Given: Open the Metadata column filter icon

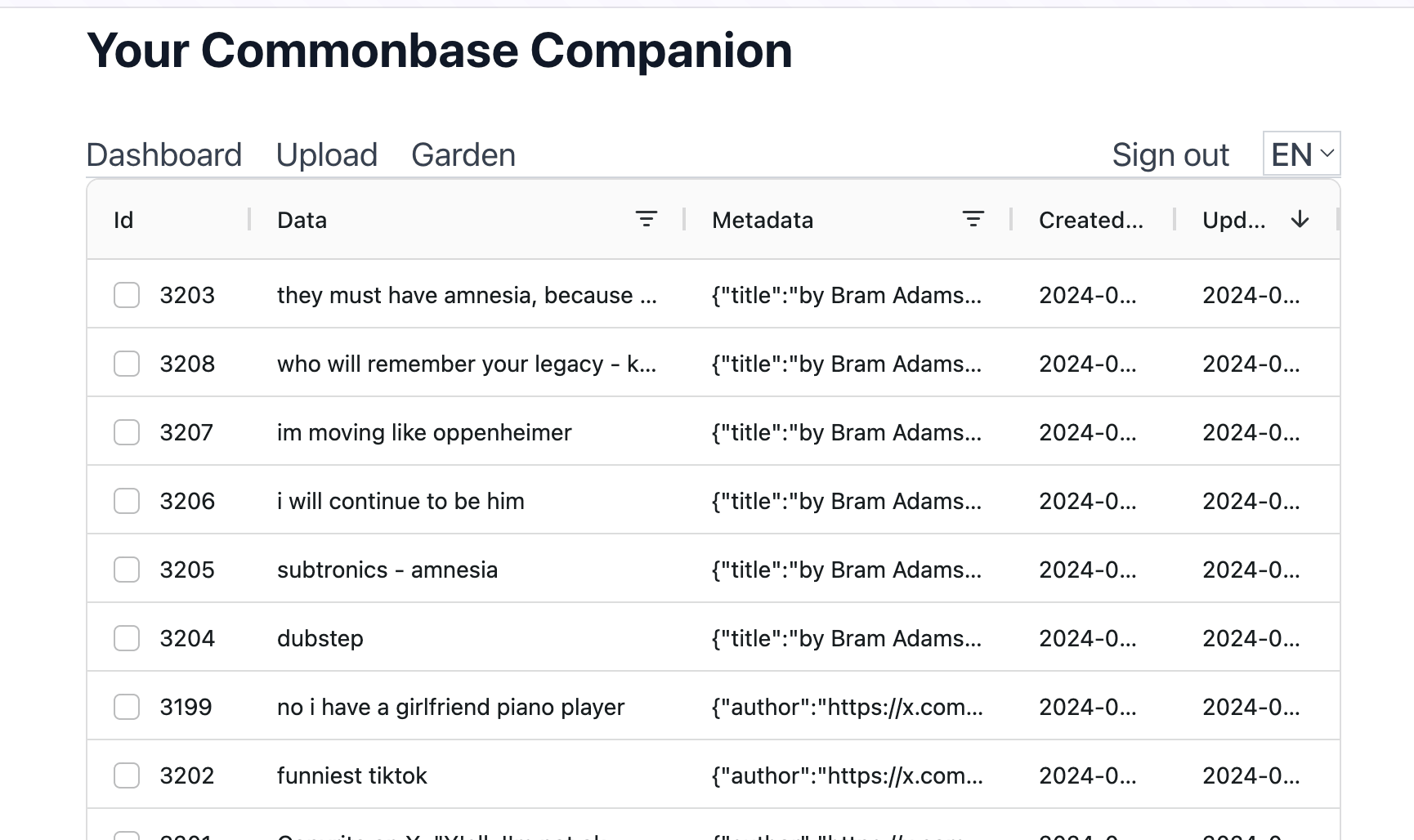Looking at the screenshot, I should [x=973, y=219].
